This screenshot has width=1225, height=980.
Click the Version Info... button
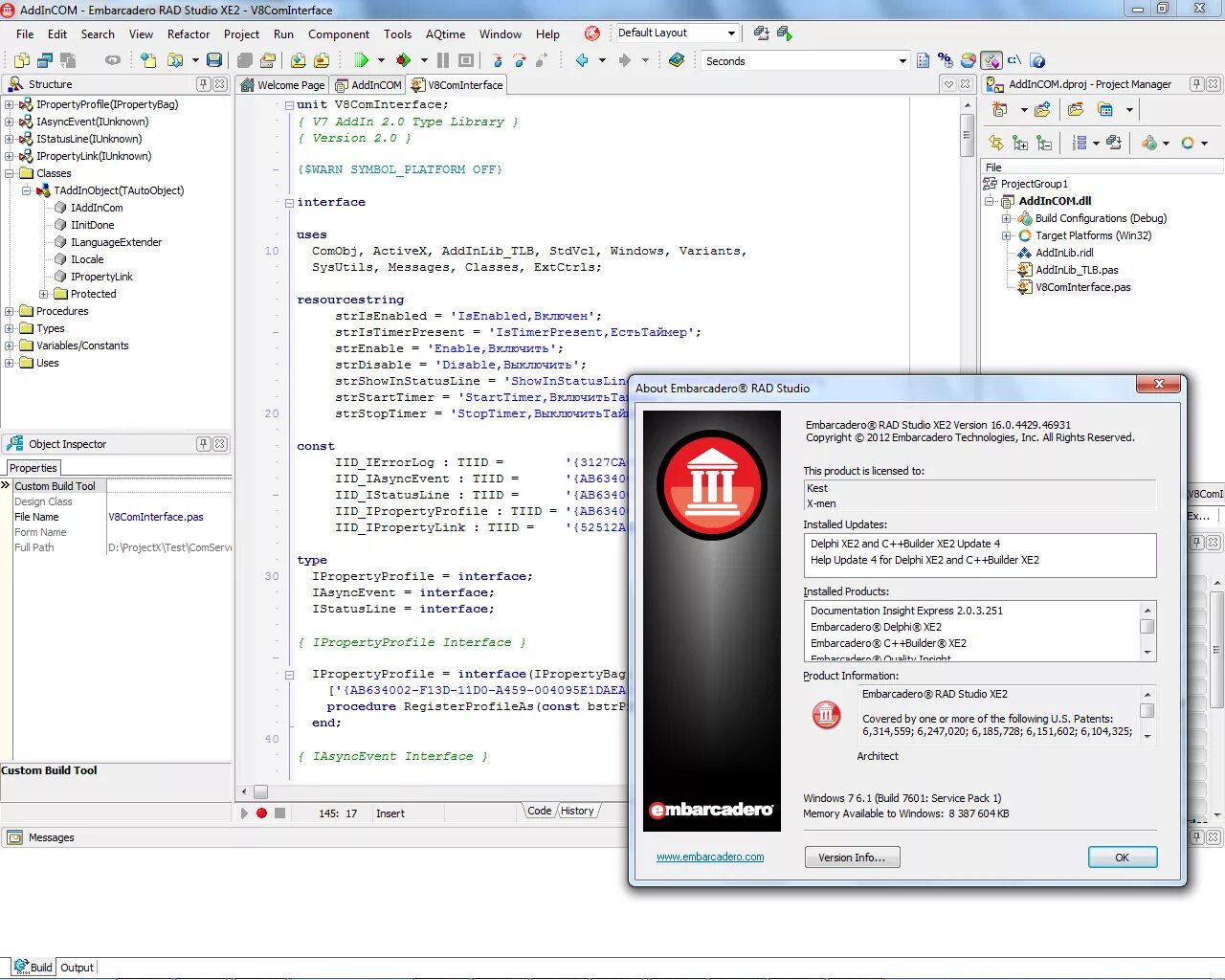pyautogui.click(x=852, y=857)
